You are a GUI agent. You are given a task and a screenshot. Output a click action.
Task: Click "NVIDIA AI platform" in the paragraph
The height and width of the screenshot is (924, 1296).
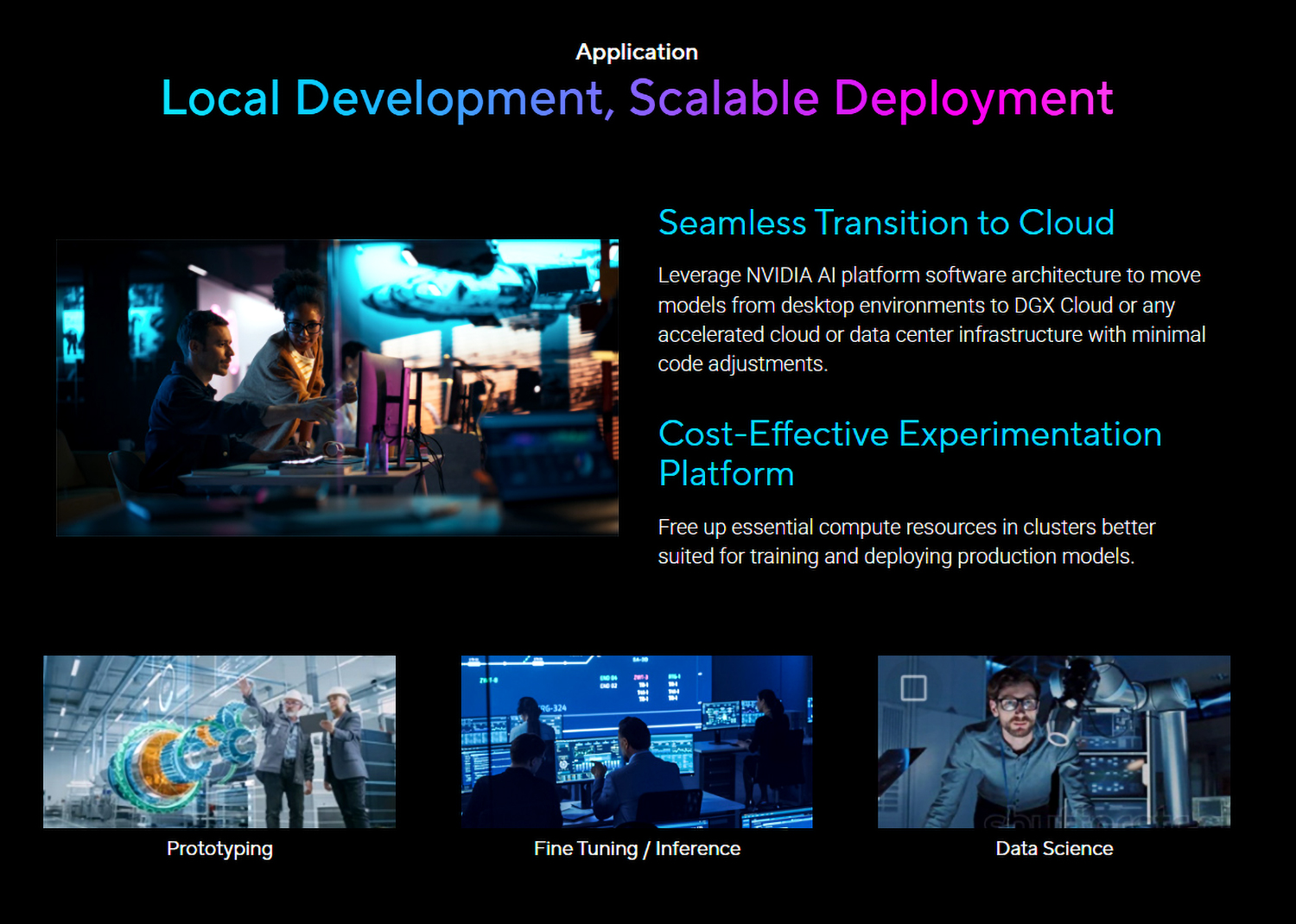[x=833, y=275]
